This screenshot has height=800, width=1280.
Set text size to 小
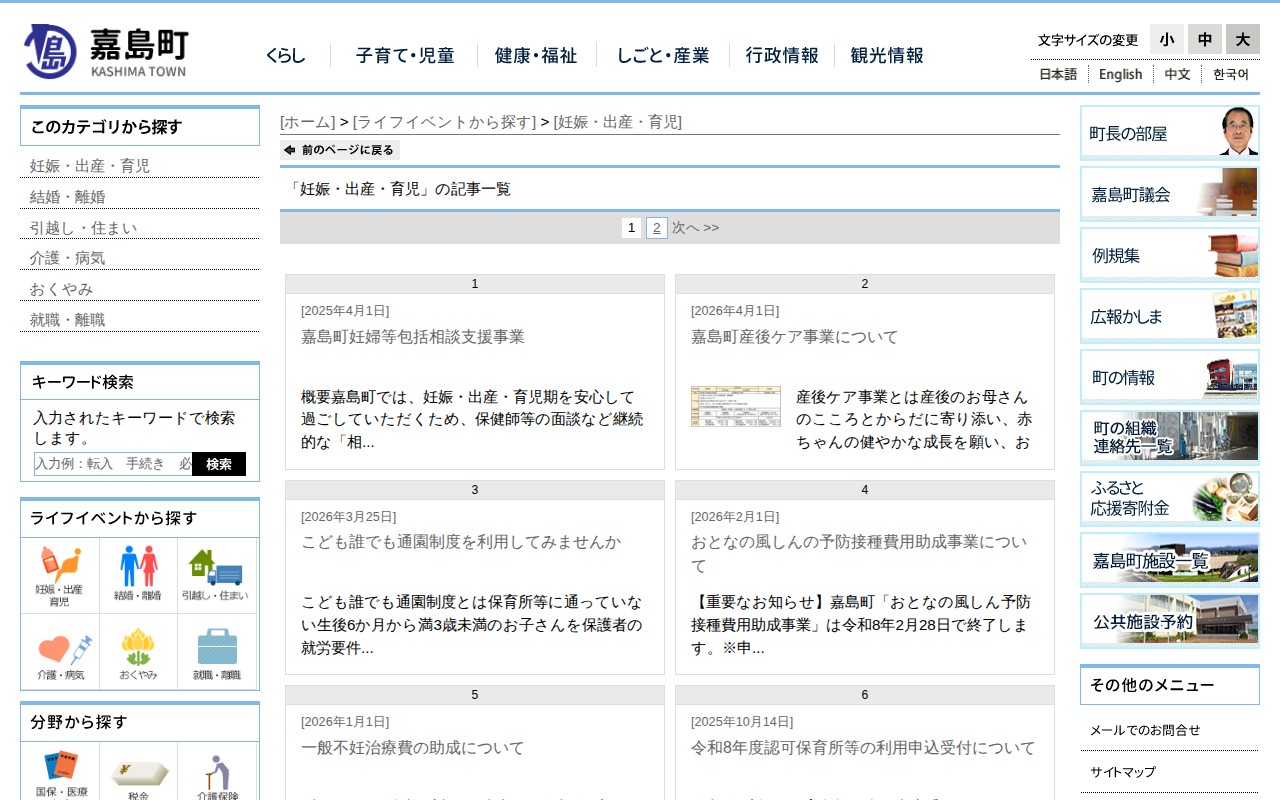coord(1166,39)
